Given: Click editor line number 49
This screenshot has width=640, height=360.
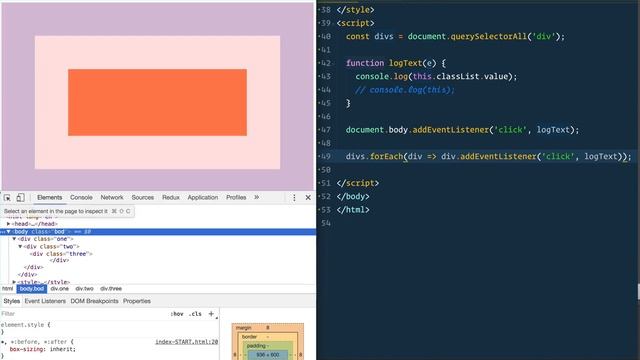Looking at the screenshot, I should coord(325,156).
